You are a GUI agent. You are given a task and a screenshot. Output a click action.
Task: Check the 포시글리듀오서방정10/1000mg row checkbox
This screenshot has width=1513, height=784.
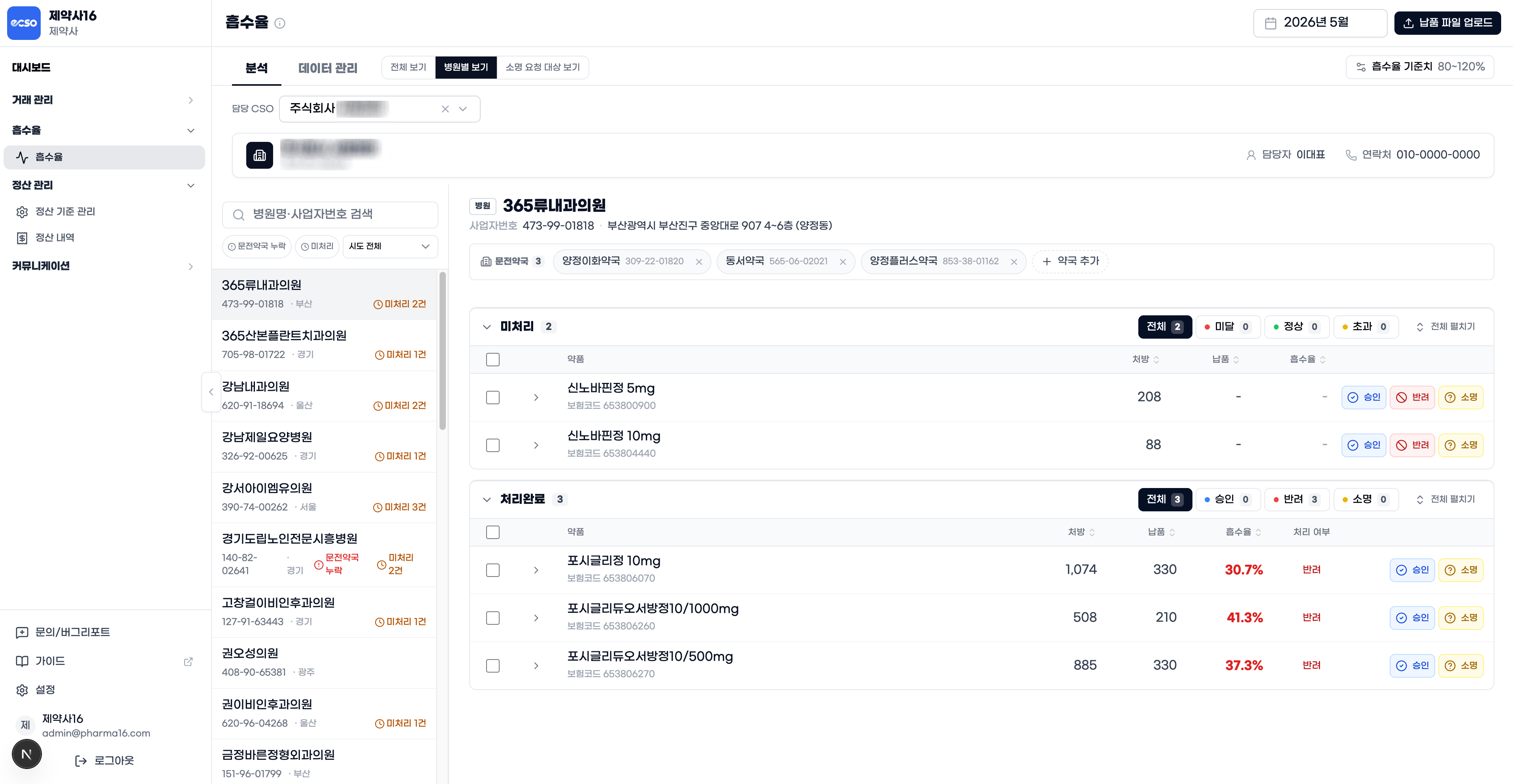pyautogui.click(x=493, y=618)
